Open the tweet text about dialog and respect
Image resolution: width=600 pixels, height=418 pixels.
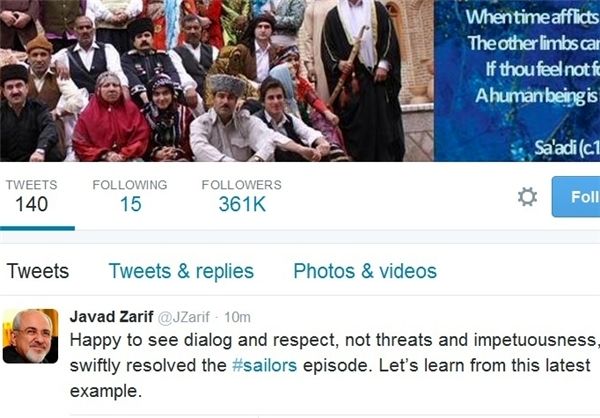click(x=335, y=365)
